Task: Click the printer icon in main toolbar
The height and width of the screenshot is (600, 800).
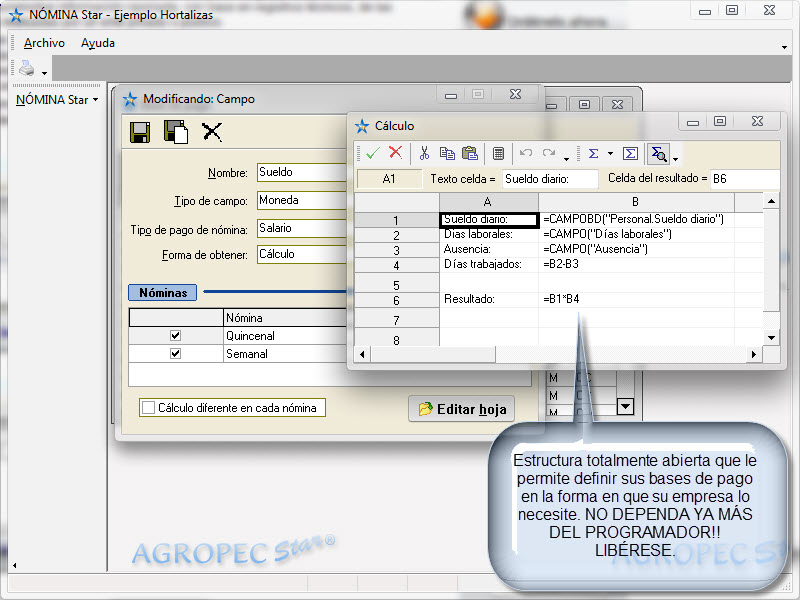Action: click(27, 68)
